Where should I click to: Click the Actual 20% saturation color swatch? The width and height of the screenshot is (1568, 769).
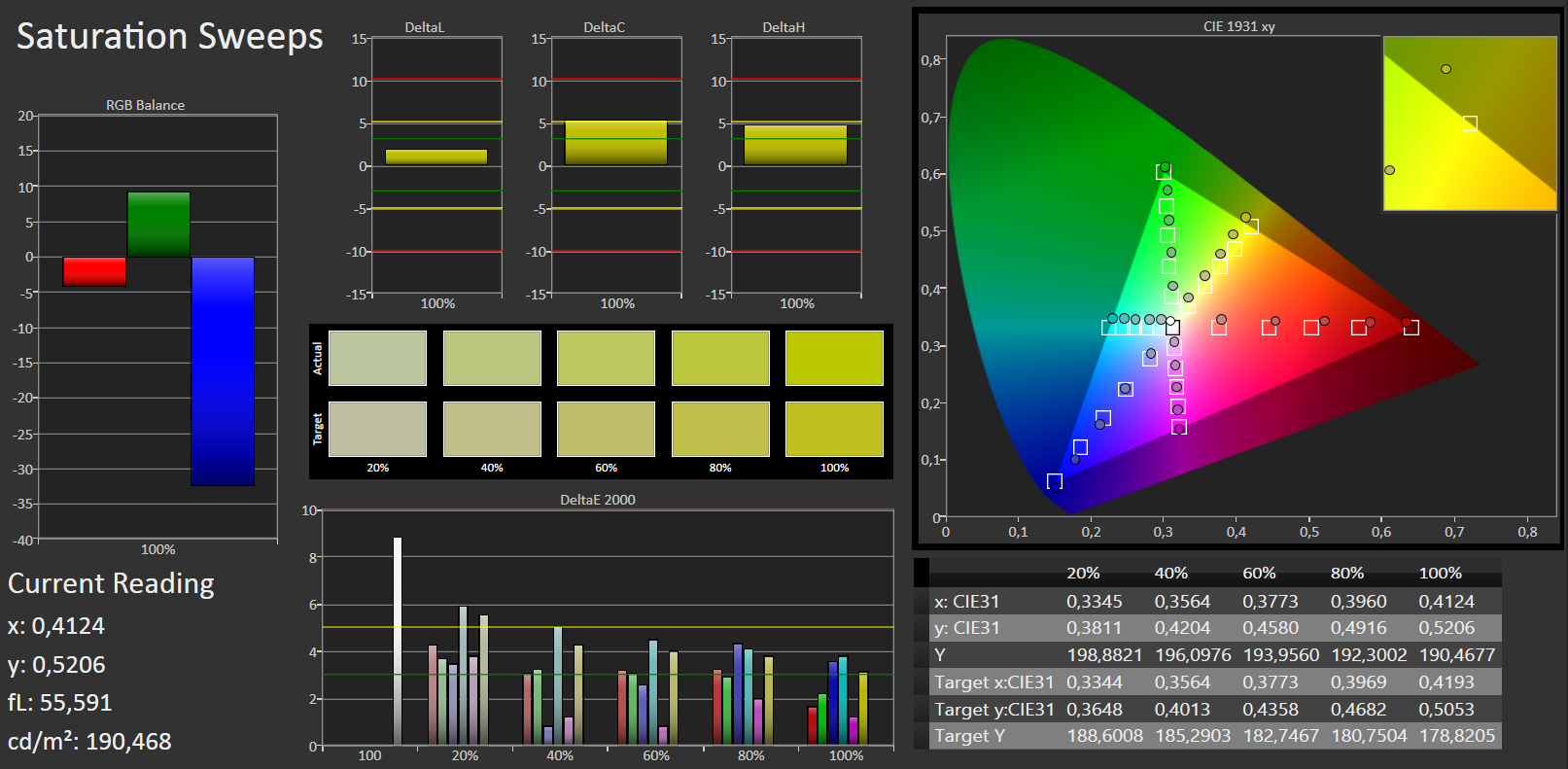click(x=377, y=358)
